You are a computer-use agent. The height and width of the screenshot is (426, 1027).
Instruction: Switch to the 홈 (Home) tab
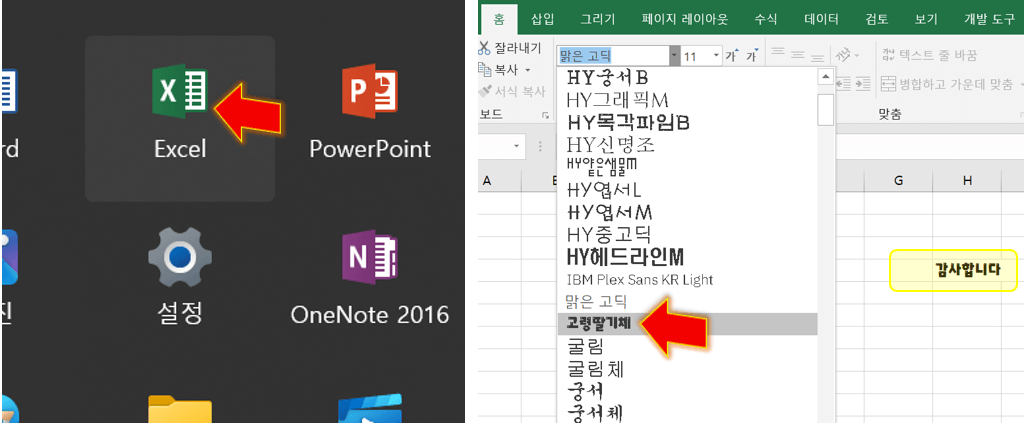click(499, 20)
